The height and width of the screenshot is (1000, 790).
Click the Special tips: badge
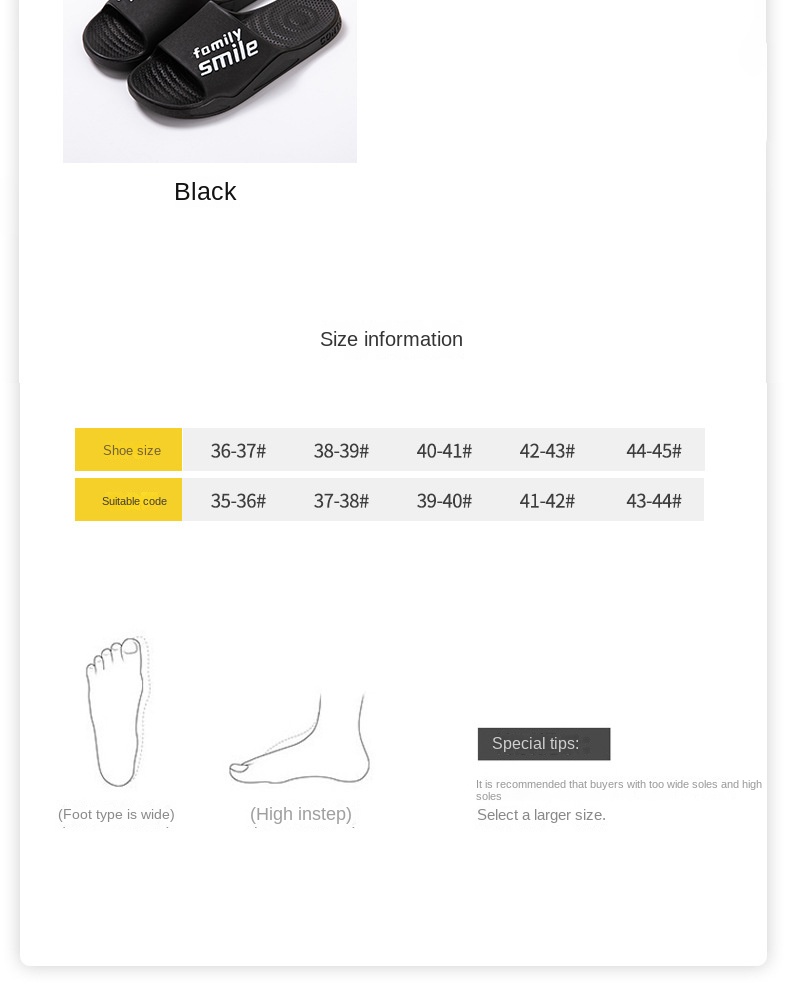(543, 744)
